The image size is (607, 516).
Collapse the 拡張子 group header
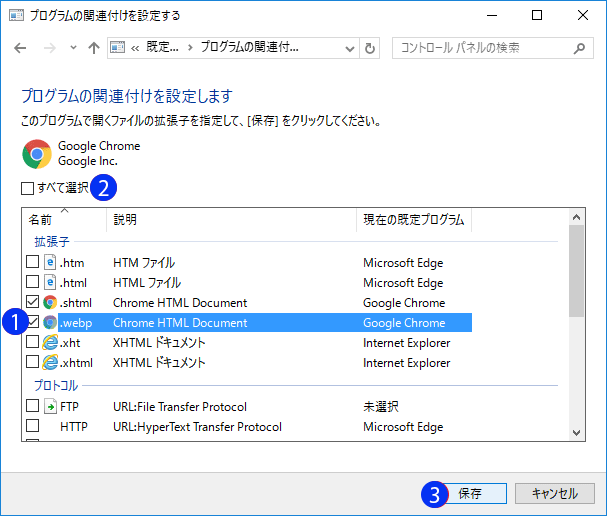click(52, 242)
